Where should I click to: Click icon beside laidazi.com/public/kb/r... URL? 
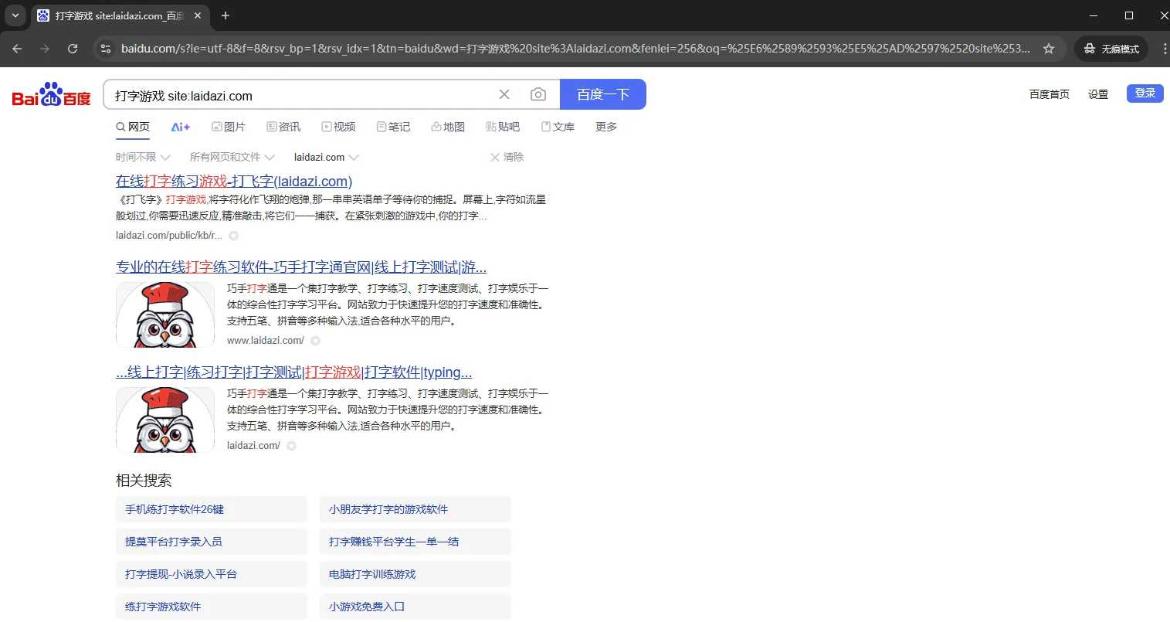coord(234,236)
